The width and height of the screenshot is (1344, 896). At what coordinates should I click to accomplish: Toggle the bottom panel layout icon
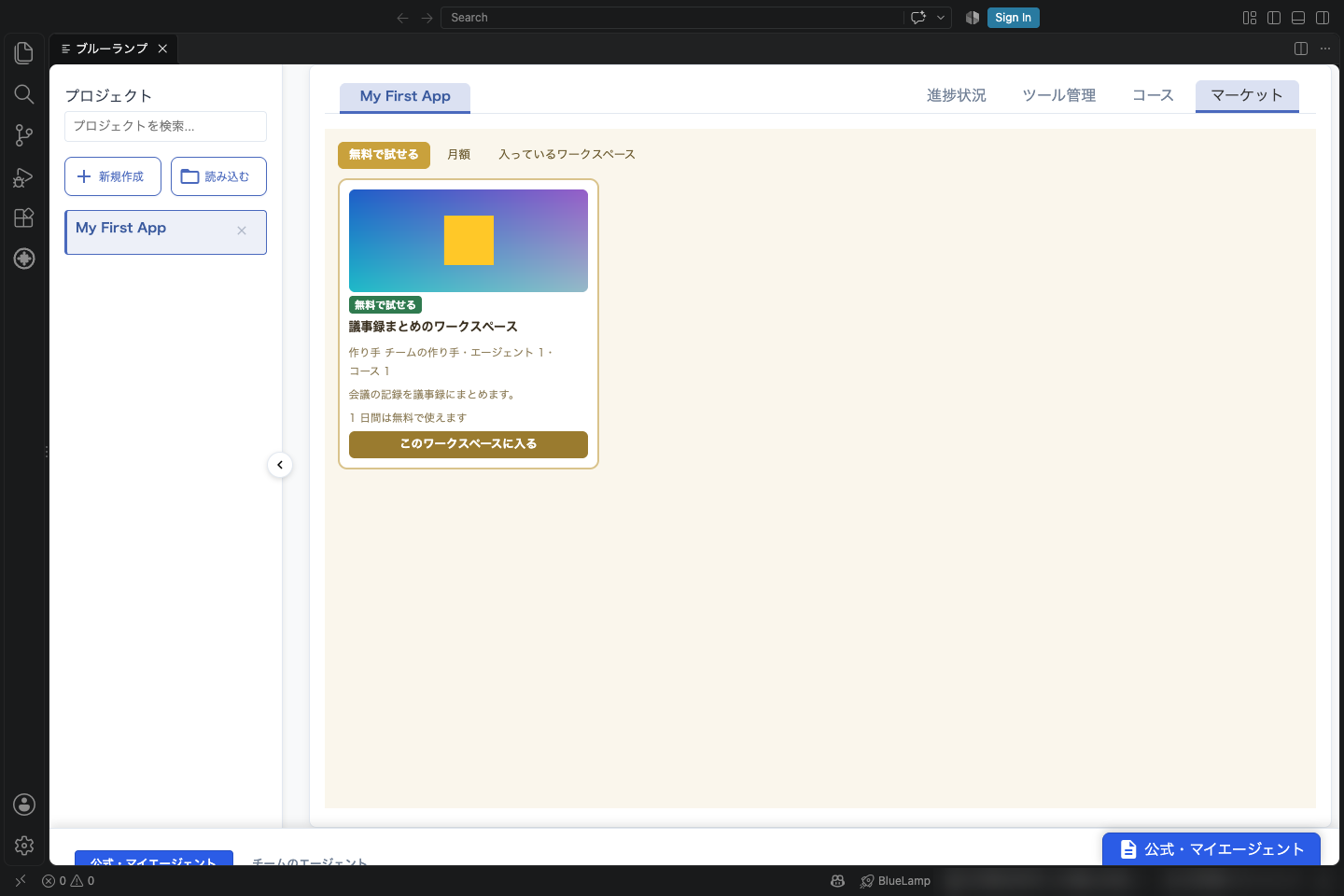pyautogui.click(x=1298, y=18)
